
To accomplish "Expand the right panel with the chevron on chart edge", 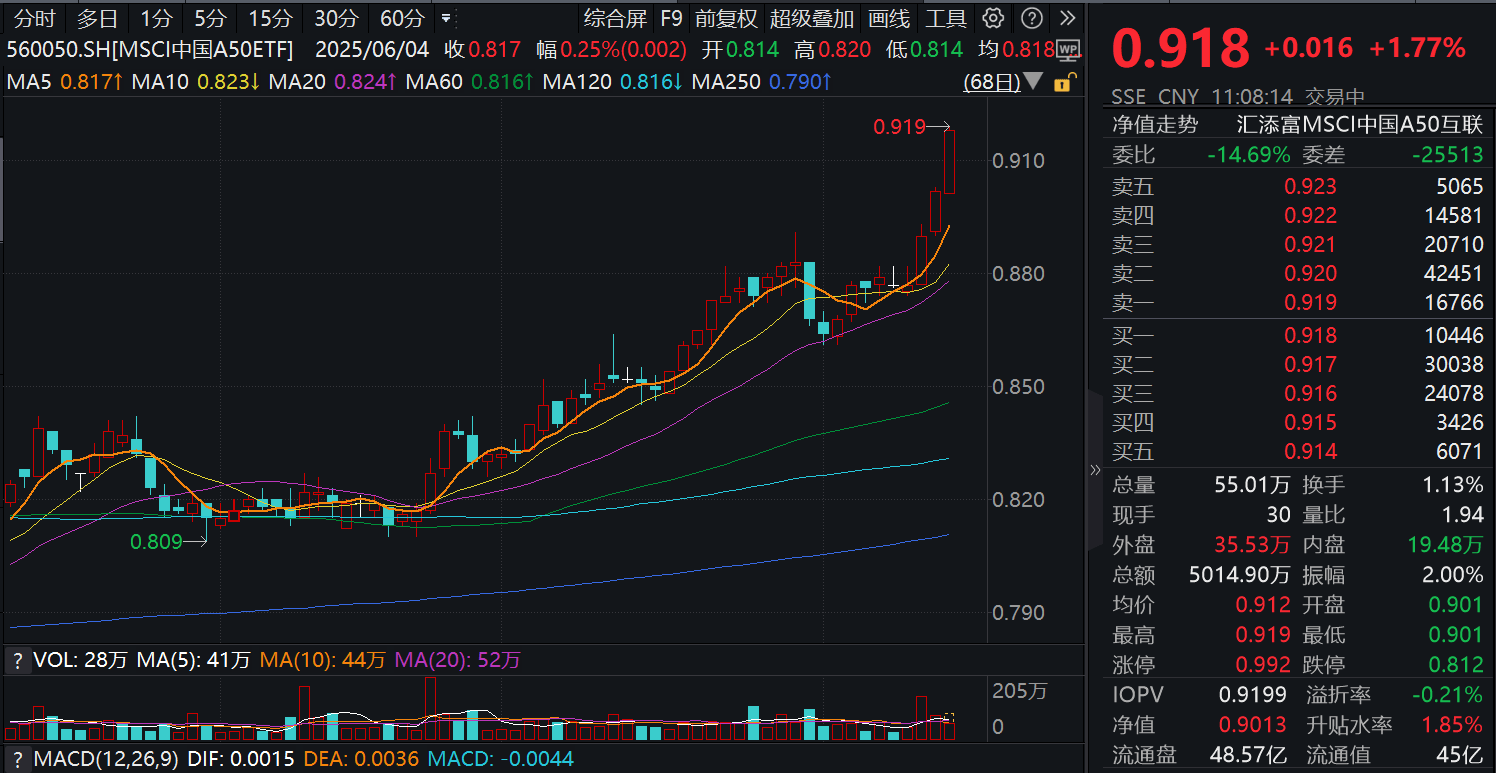I will [x=1095, y=470].
